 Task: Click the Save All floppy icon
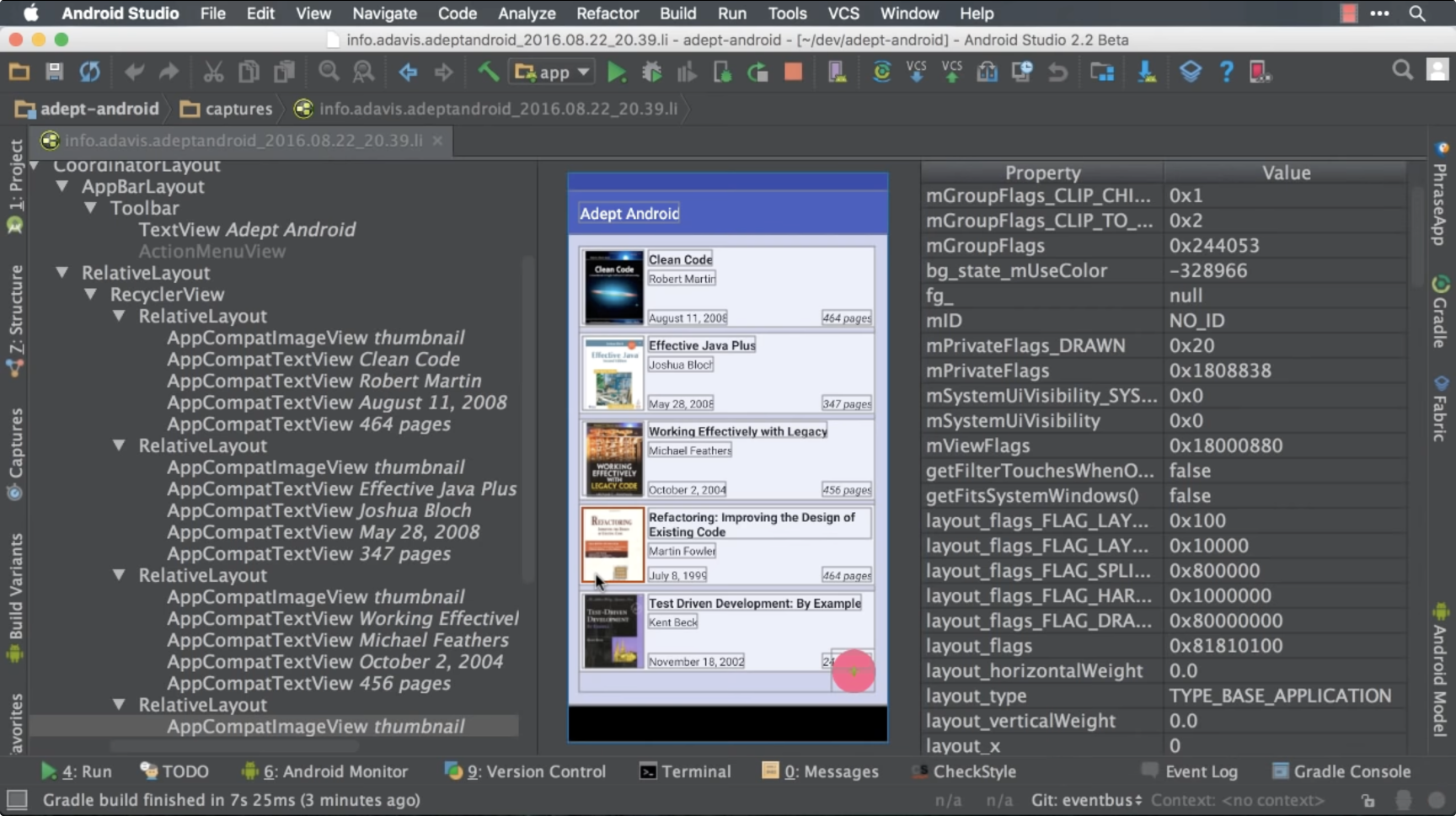point(54,72)
